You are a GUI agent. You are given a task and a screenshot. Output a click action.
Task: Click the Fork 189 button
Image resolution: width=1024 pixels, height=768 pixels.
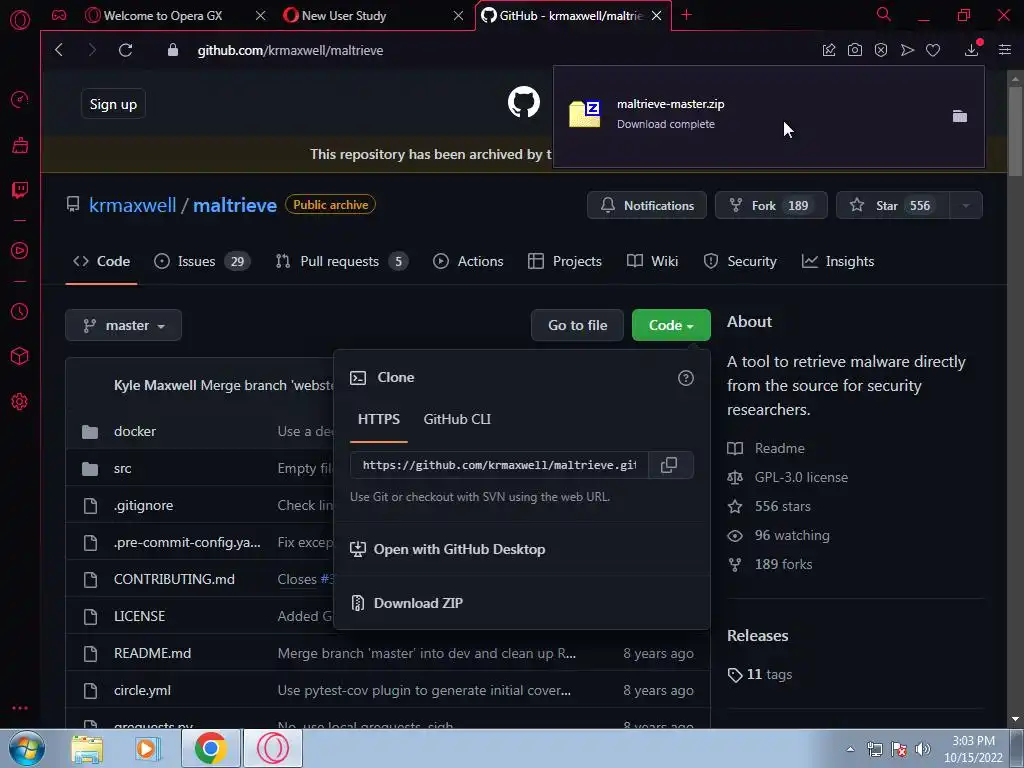[771, 206]
